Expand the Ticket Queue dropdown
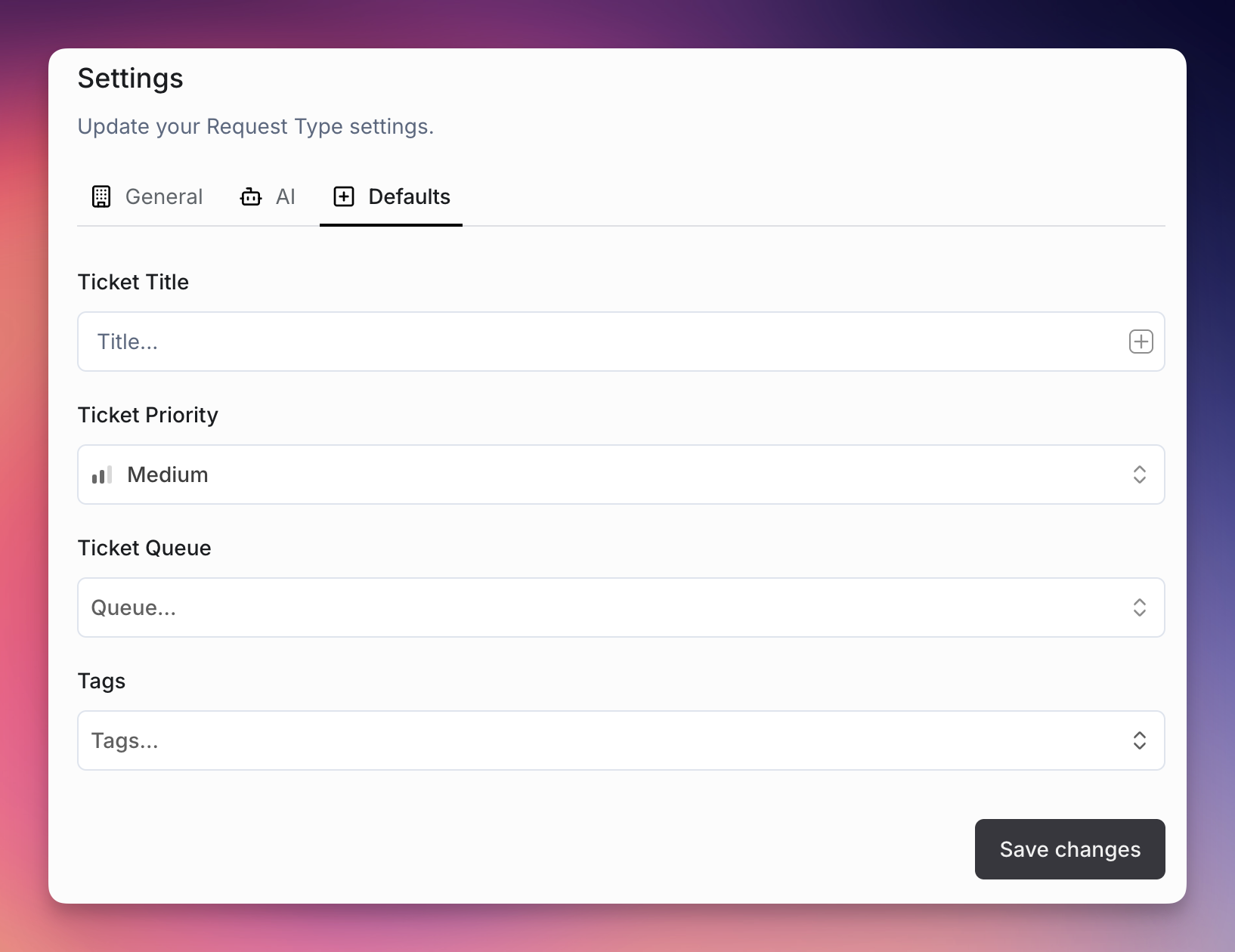 pyautogui.click(x=621, y=607)
